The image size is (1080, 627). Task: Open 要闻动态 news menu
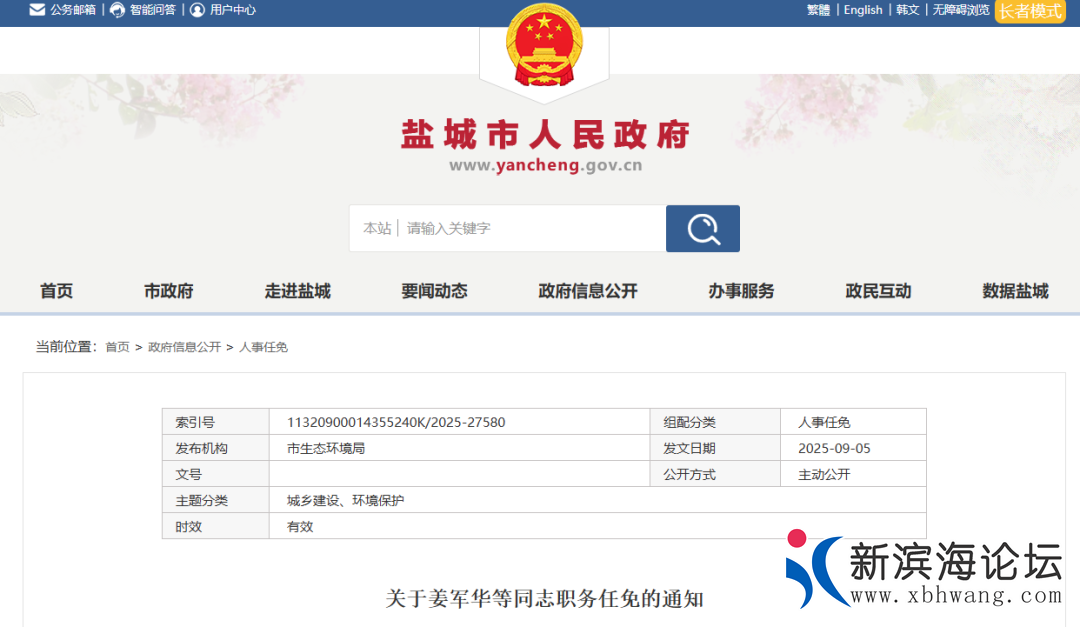click(434, 291)
